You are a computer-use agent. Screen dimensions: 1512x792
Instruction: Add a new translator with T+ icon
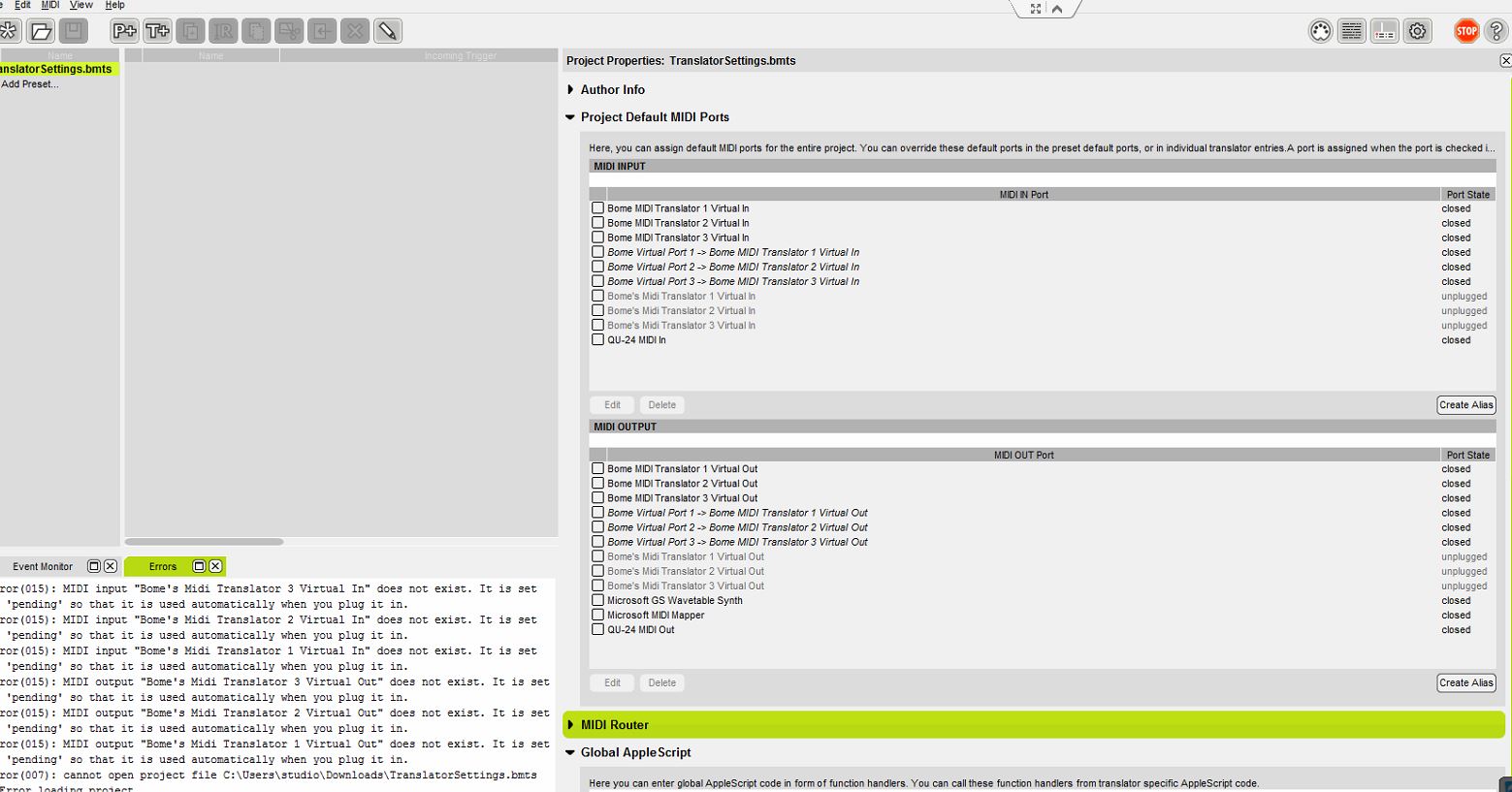(157, 31)
